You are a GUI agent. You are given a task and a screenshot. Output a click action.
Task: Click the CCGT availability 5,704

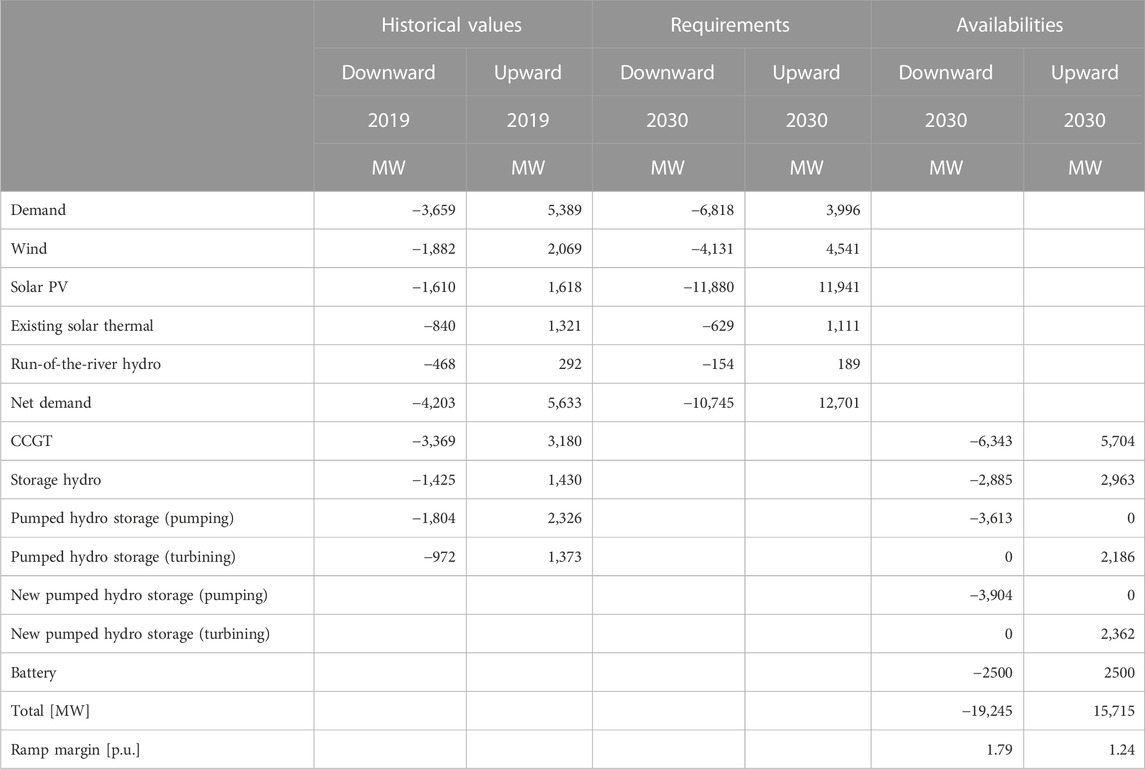1116,442
